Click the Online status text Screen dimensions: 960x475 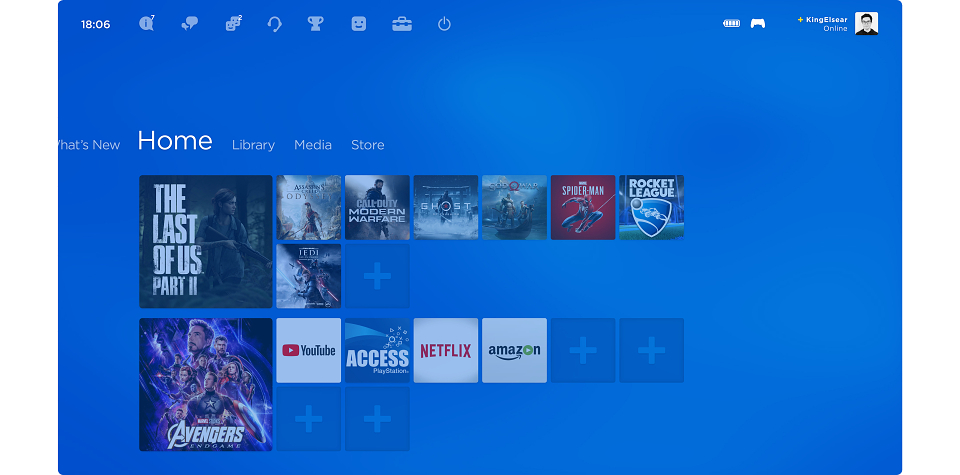(835, 29)
